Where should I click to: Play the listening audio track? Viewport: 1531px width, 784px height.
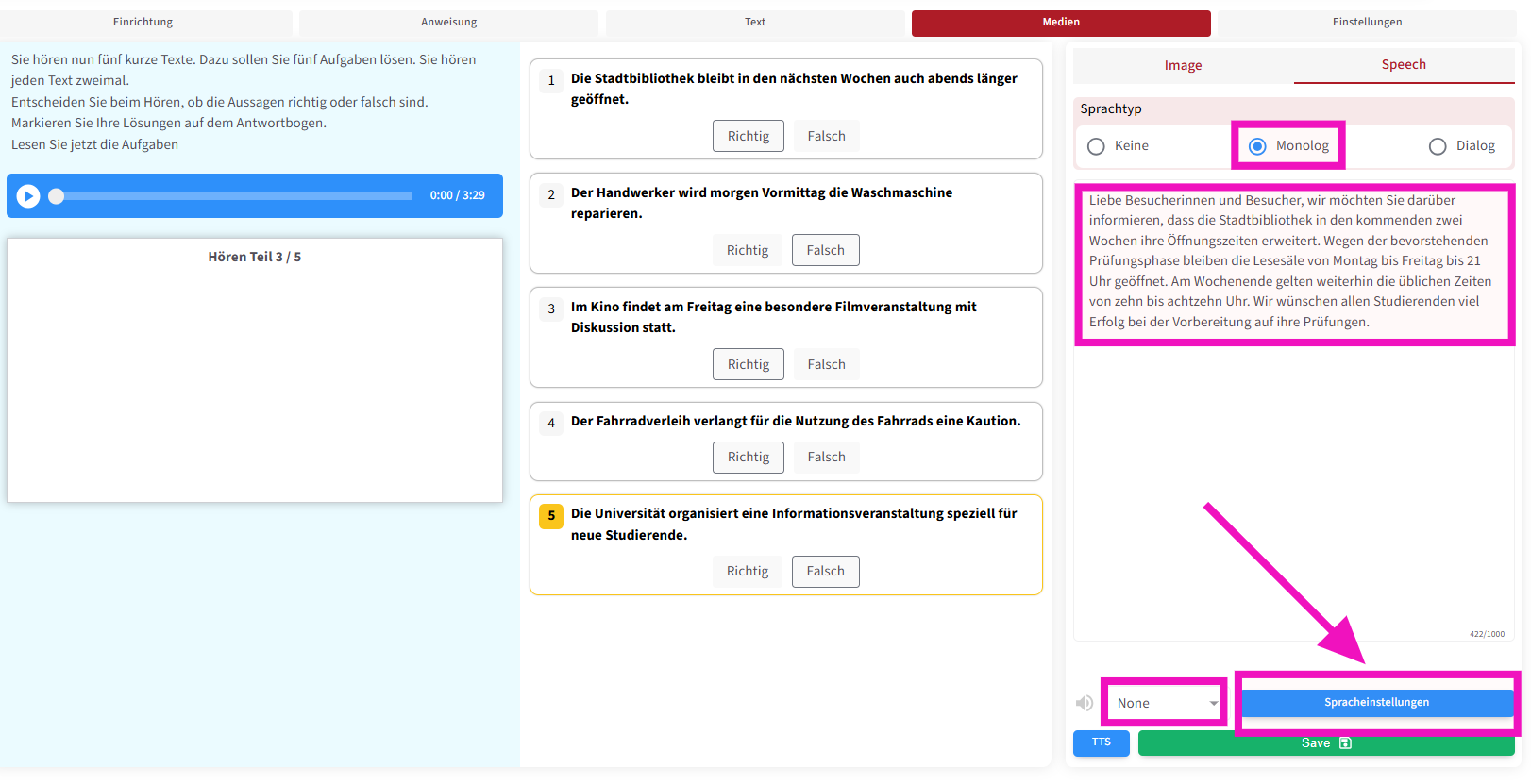[28, 196]
